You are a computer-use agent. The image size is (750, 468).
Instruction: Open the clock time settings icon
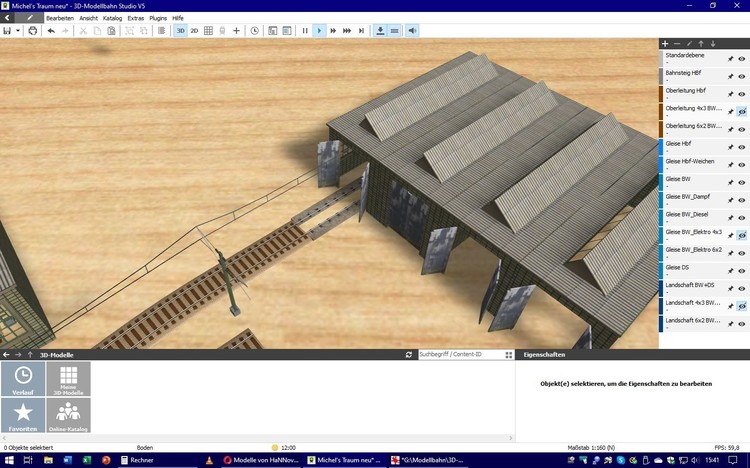[x=255, y=31]
